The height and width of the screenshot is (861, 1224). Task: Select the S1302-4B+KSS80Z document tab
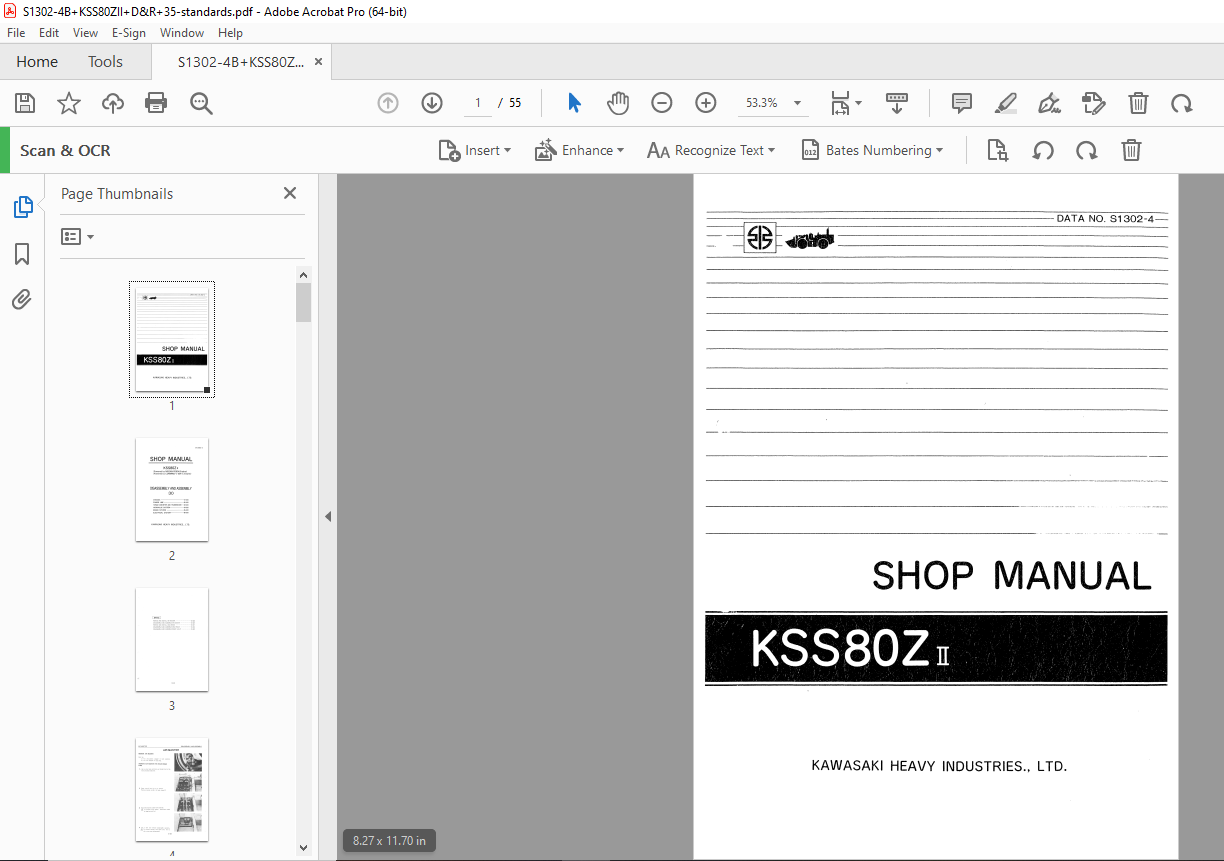241,62
